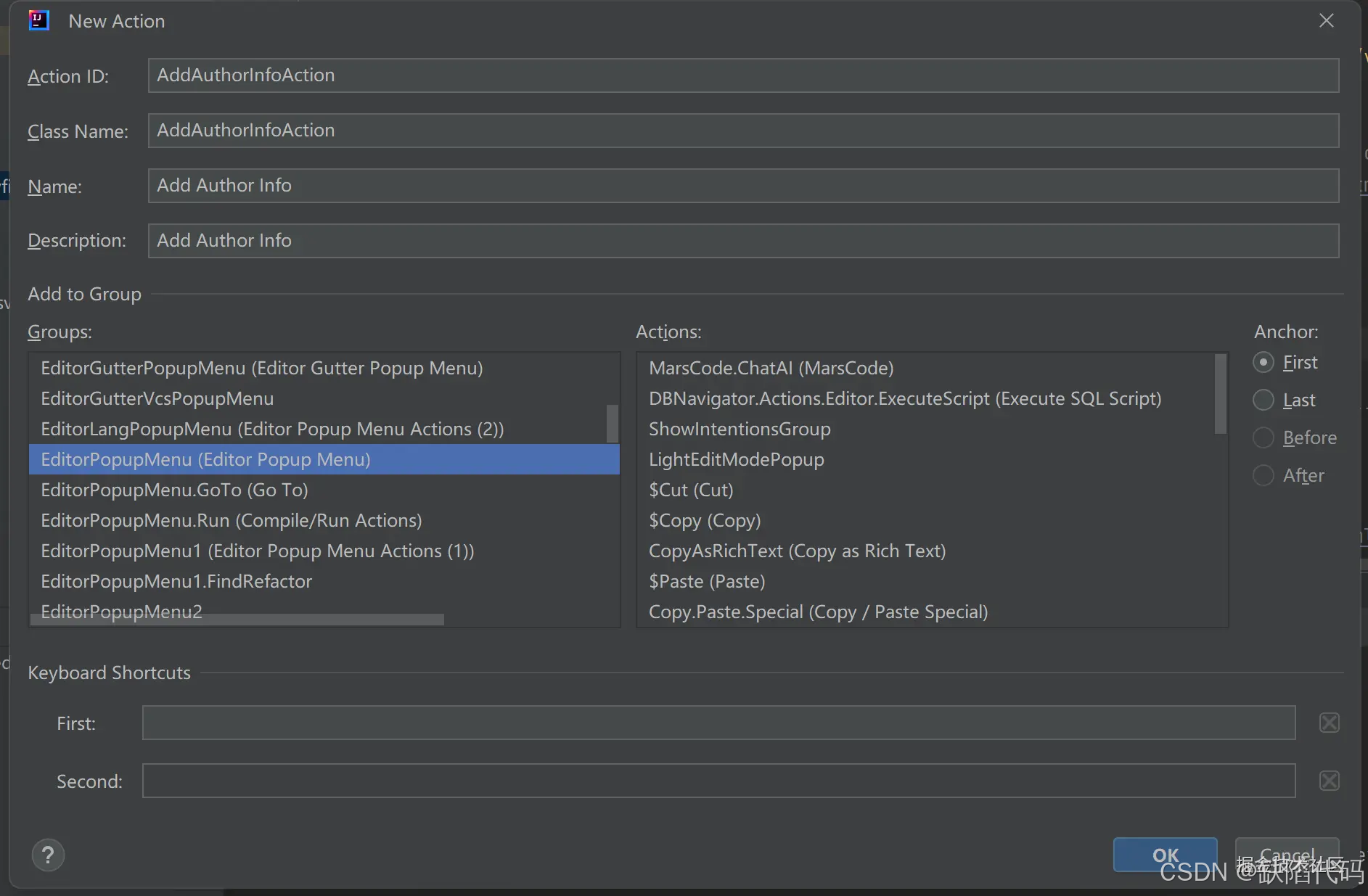The height and width of the screenshot is (896, 1368).
Task: Select EditorPopupMenu.GoTo in the Groups list
Action: 174,490
